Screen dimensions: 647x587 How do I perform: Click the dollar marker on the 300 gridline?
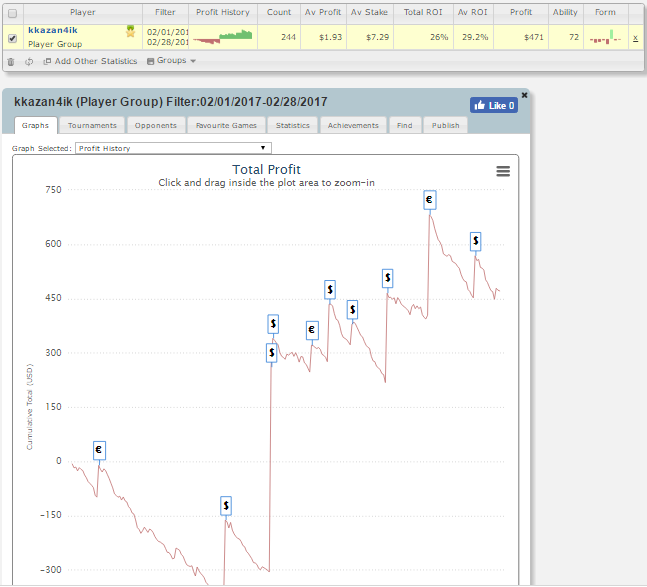[272, 353]
